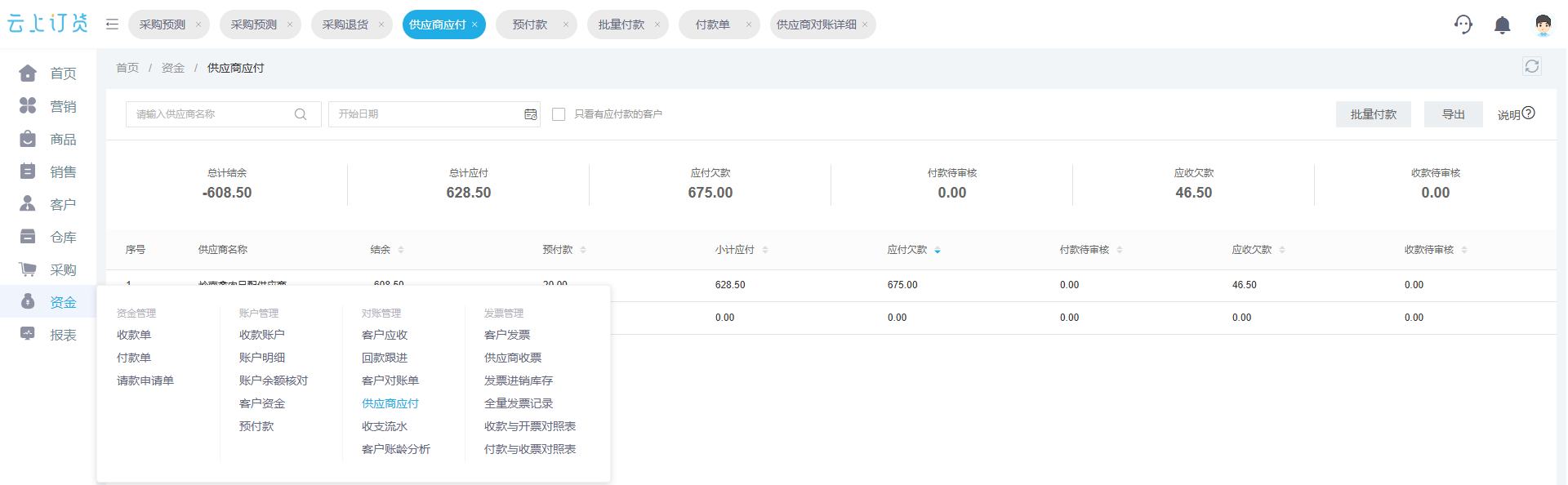Open 收支流水 menu entry
Screen dimensions: 1568x485
385,426
